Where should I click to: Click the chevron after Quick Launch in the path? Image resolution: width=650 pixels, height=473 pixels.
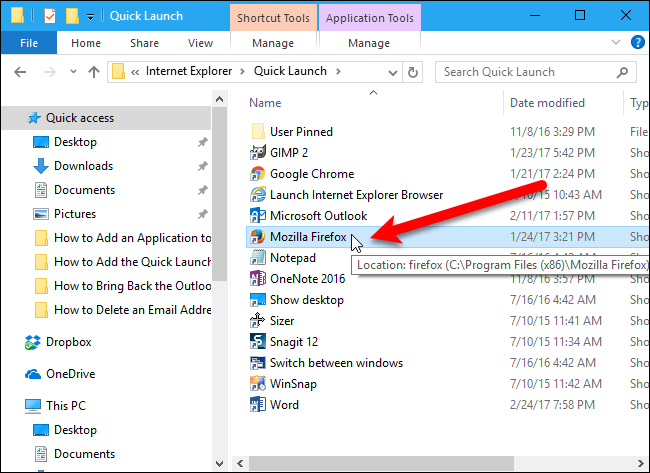coord(338,71)
